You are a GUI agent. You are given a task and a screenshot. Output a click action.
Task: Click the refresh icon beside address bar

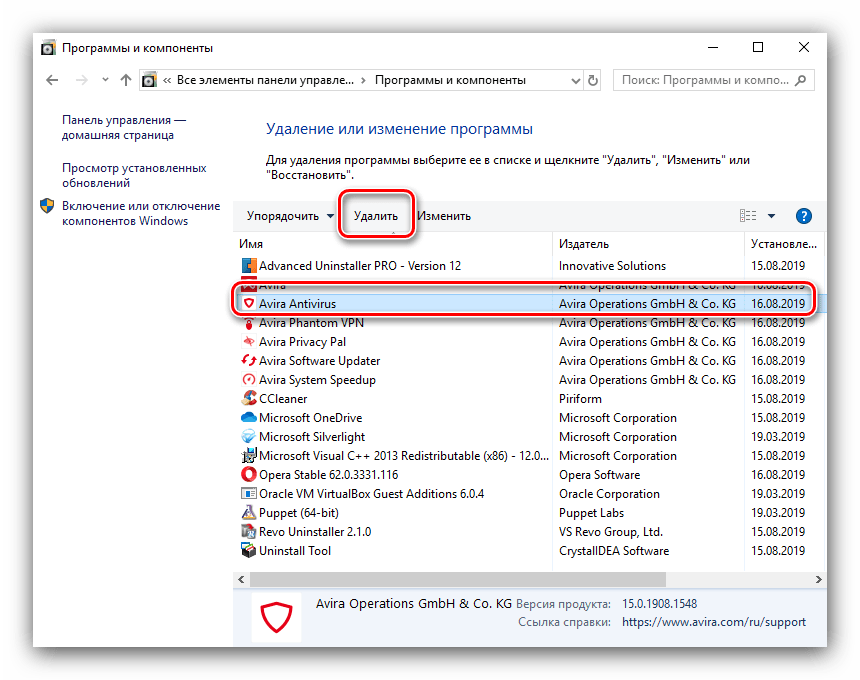[593, 80]
